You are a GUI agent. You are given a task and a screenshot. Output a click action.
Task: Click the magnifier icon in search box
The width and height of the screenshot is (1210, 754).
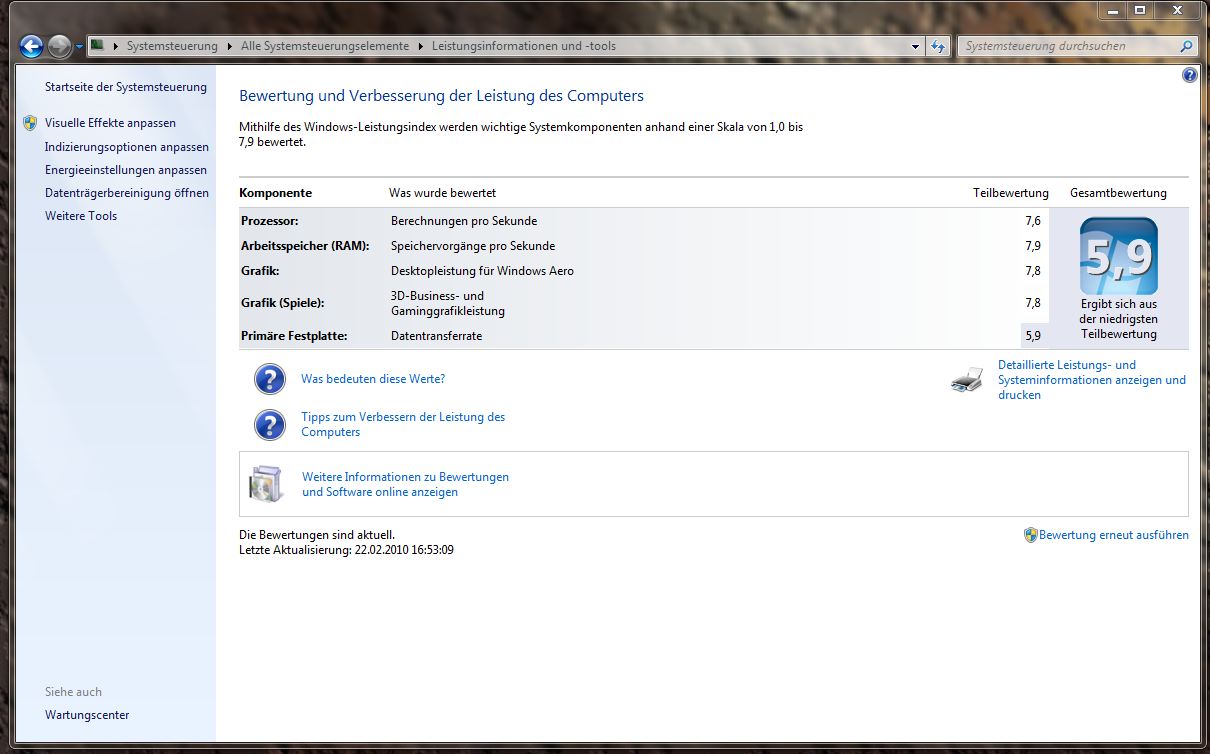1186,46
